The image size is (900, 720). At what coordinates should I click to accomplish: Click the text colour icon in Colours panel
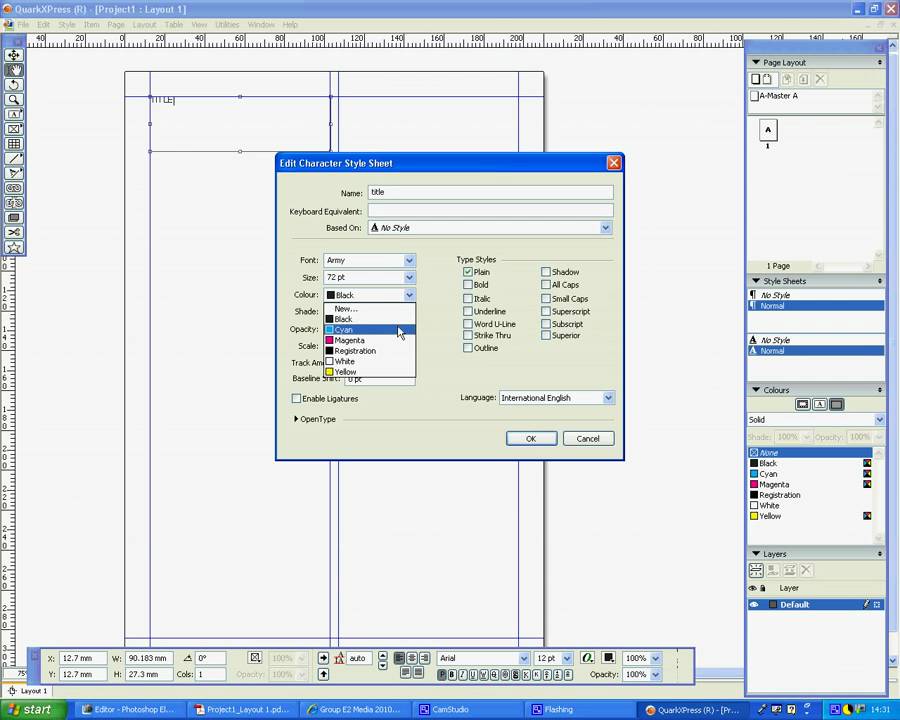820,405
